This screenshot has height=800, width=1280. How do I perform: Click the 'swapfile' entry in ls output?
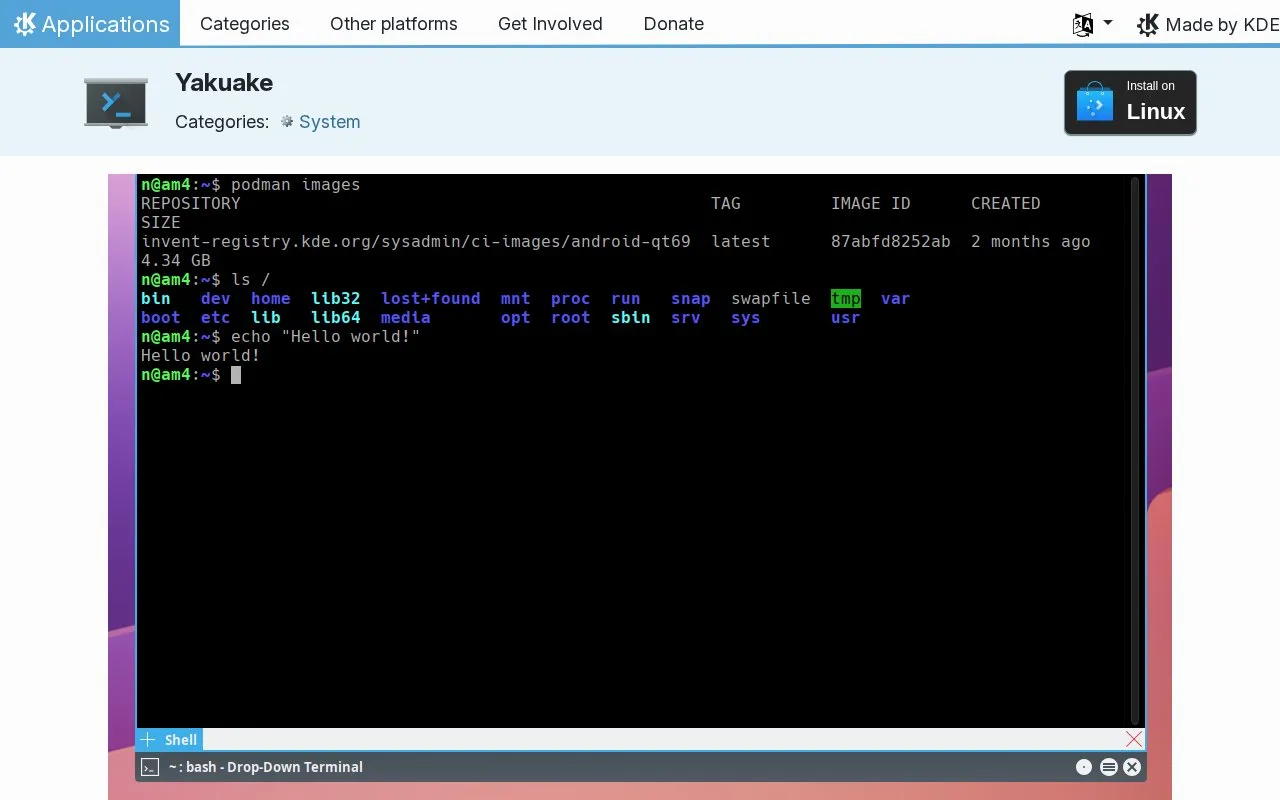point(771,299)
